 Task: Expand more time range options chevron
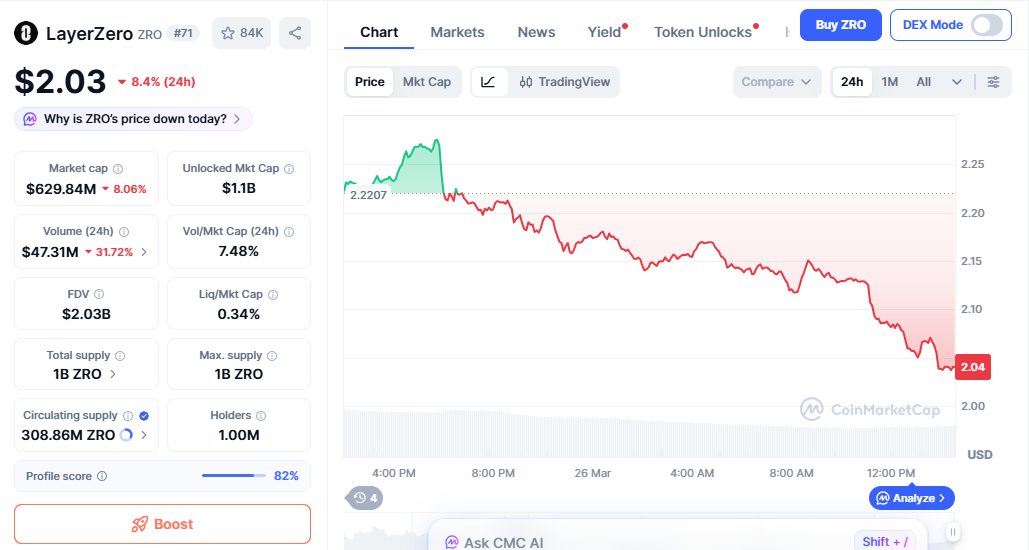[957, 82]
